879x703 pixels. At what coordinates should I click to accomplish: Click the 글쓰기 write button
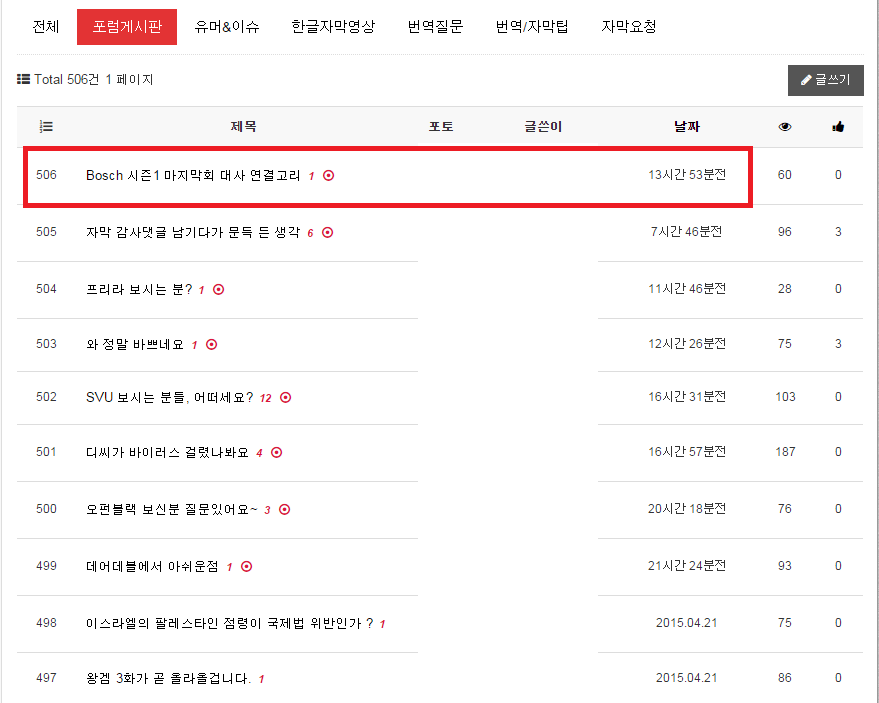pyautogui.click(x=826, y=80)
